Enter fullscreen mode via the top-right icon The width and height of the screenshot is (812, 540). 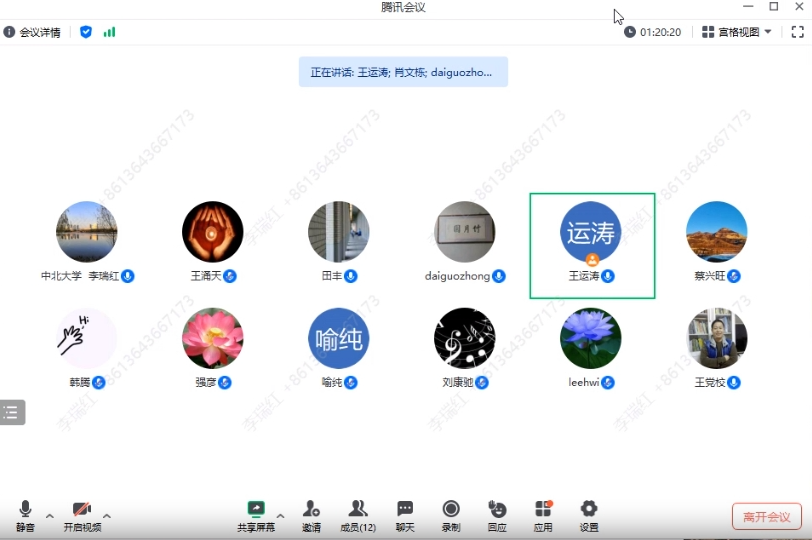point(797,32)
